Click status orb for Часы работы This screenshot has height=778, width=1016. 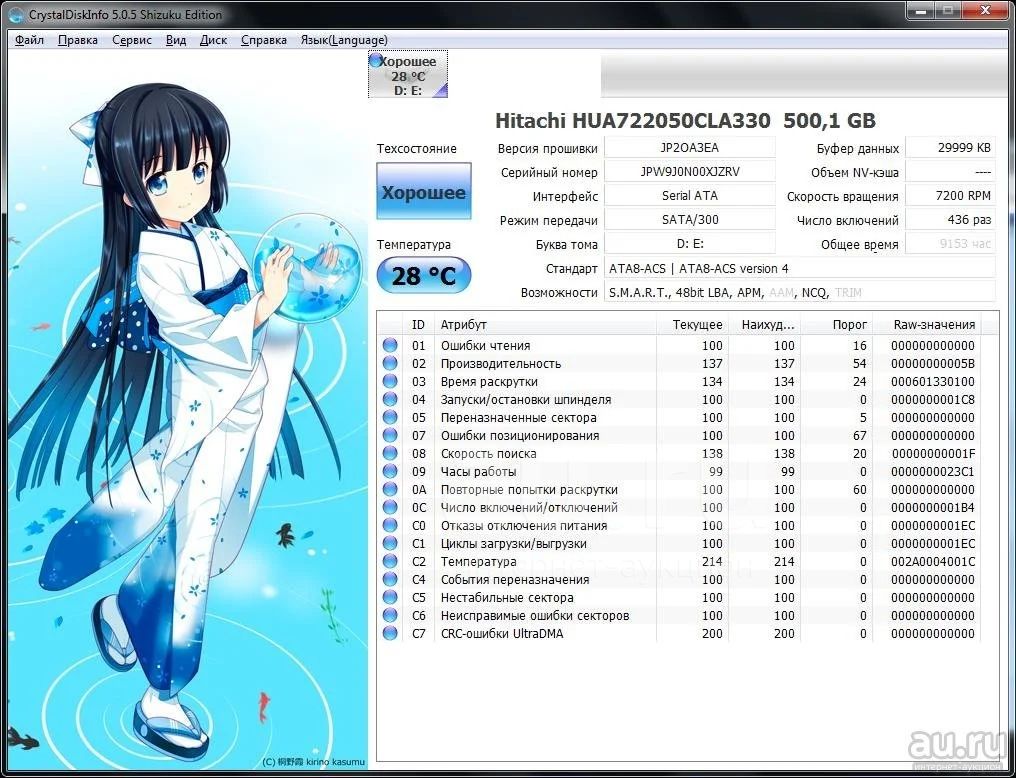click(390, 472)
